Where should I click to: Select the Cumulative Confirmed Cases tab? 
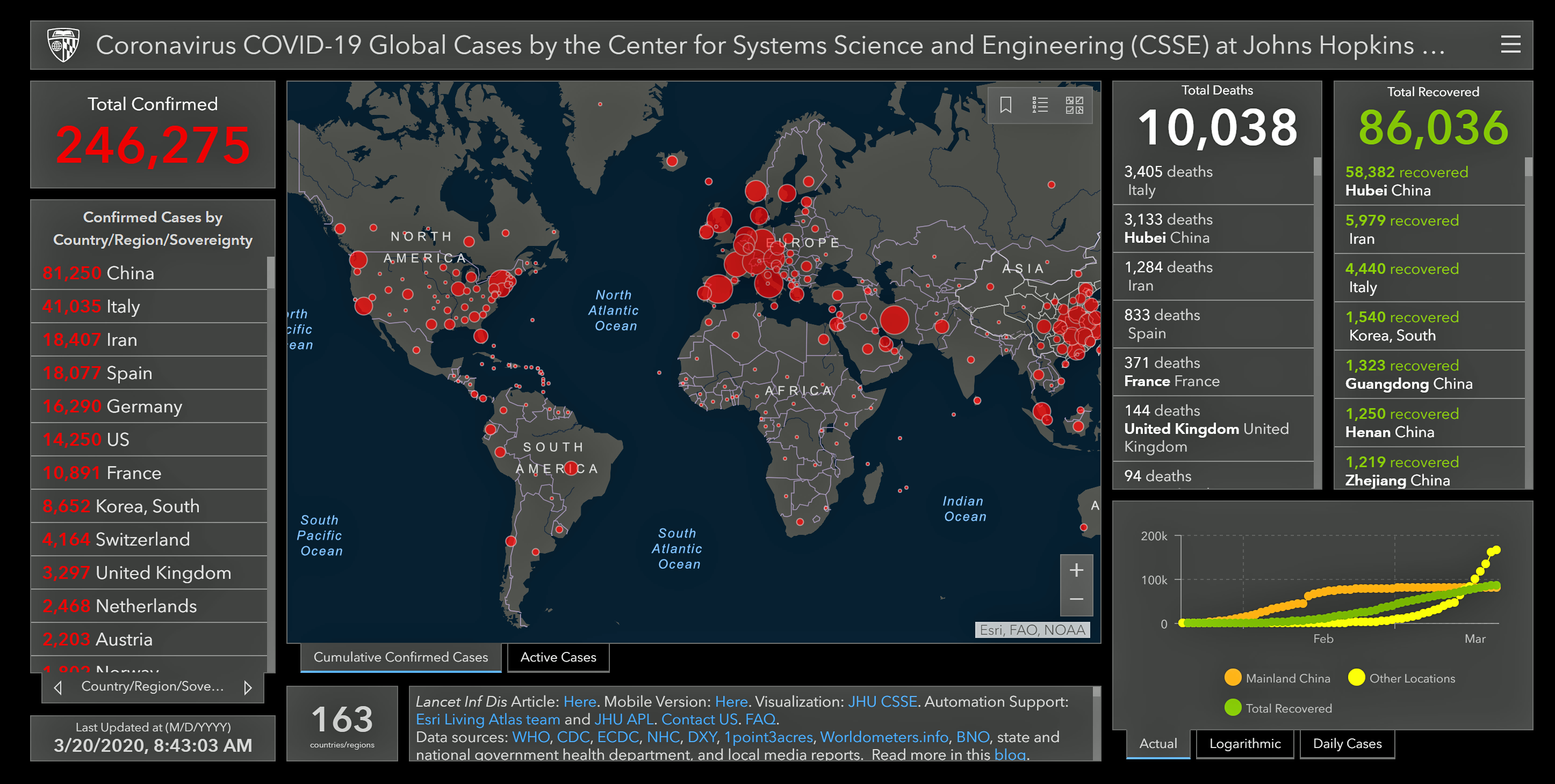(x=400, y=657)
